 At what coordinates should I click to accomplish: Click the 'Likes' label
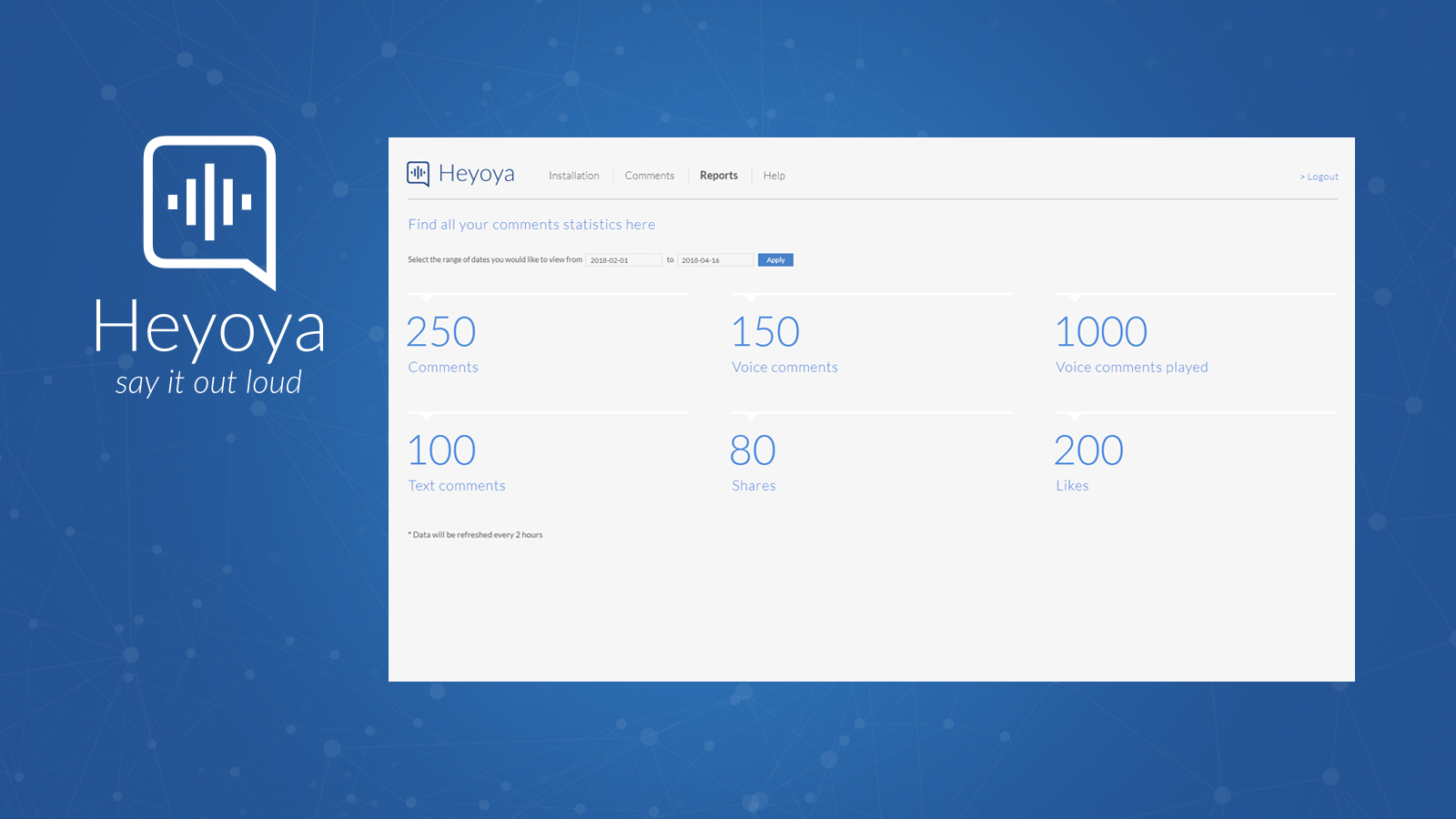tap(1072, 486)
